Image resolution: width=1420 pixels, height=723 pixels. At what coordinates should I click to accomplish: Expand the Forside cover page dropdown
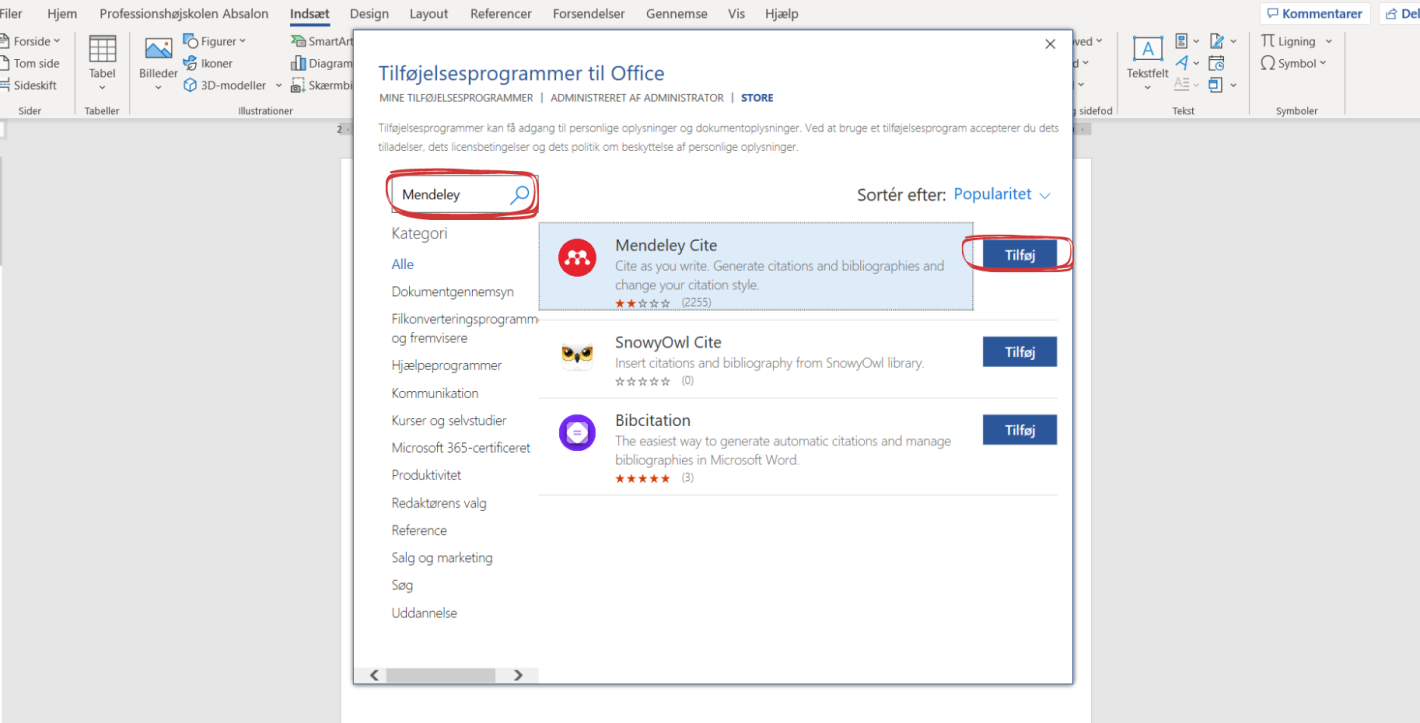click(57, 41)
